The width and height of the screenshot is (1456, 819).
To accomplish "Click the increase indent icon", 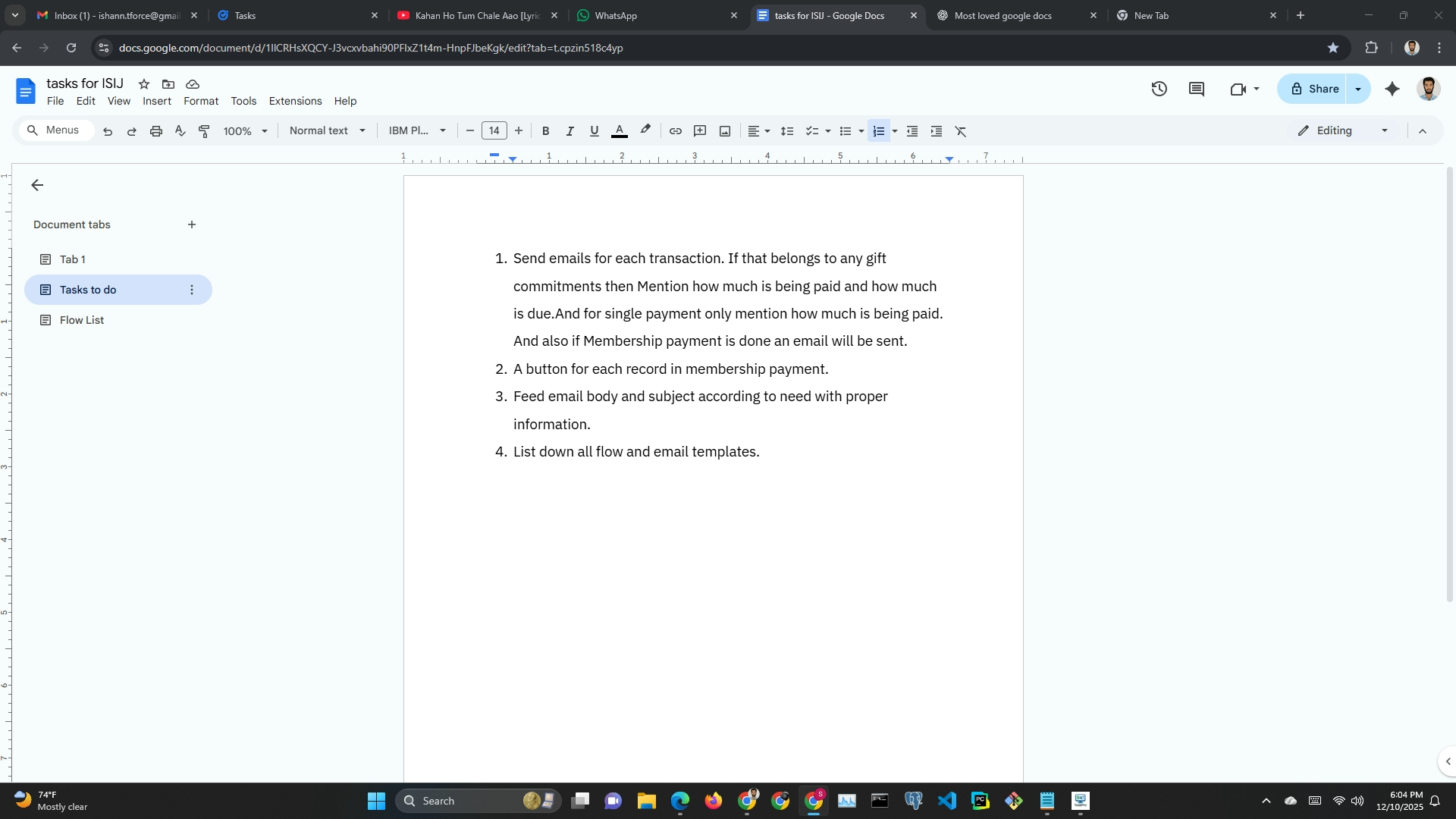I will tap(937, 131).
